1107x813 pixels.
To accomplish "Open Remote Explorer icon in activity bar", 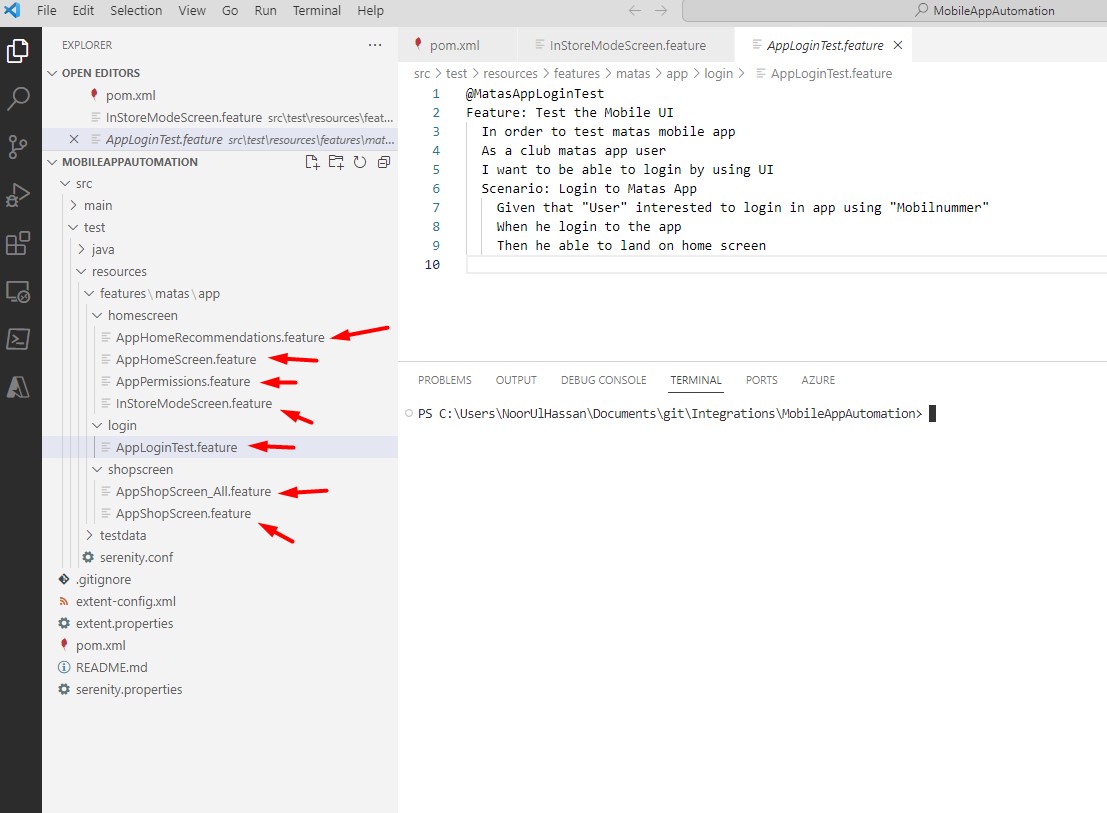I will click(18, 291).
